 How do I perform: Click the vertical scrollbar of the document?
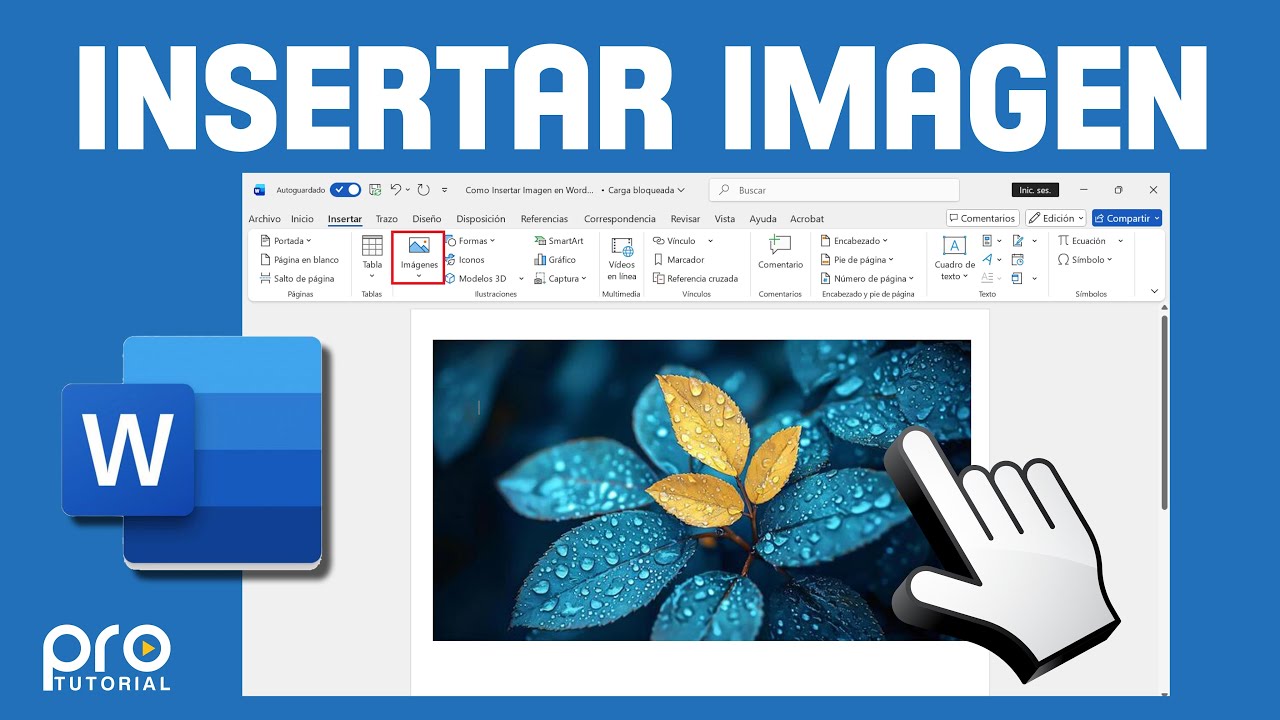pyautogui.click(x=1164, y=412)
